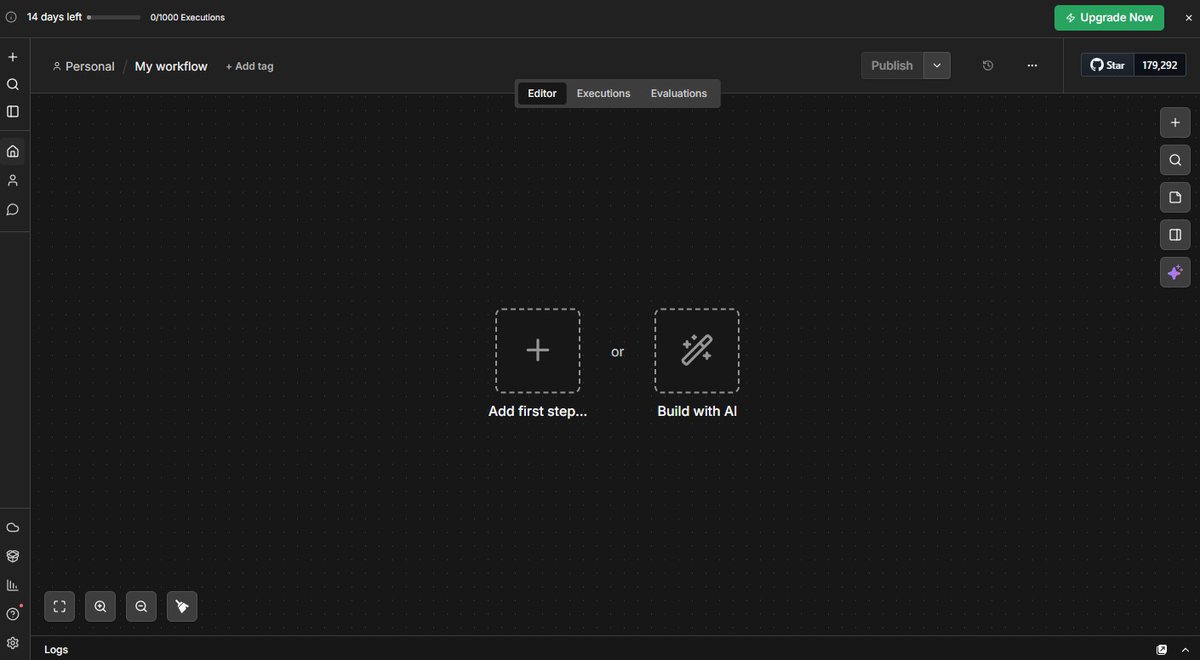Screen dimensions: 1200x660
Task: Click the Add first step placeholder box
Action: coord(537,350)
